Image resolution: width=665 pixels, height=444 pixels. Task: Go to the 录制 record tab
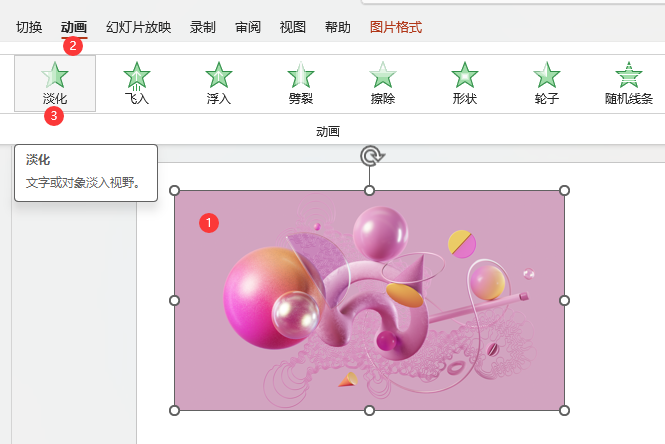(x=203, y=27)
